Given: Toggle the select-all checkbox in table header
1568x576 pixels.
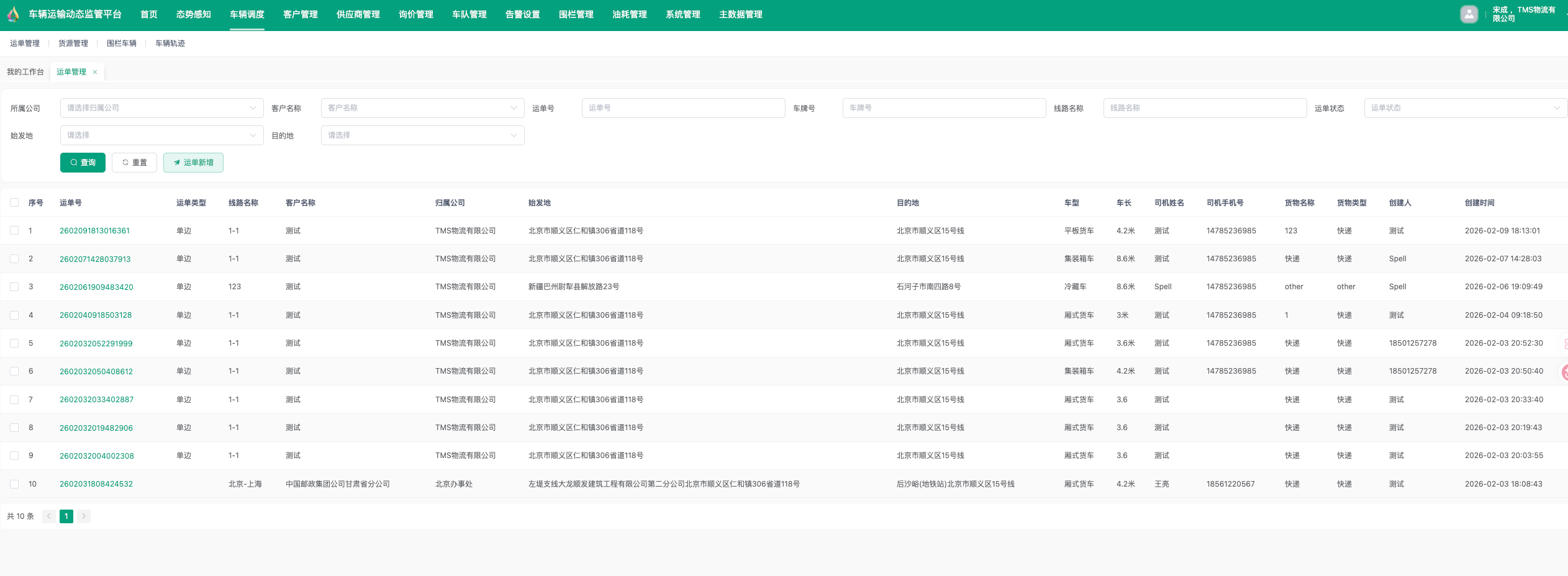Looking at the screenshot, I should click(x=14, y=203).
